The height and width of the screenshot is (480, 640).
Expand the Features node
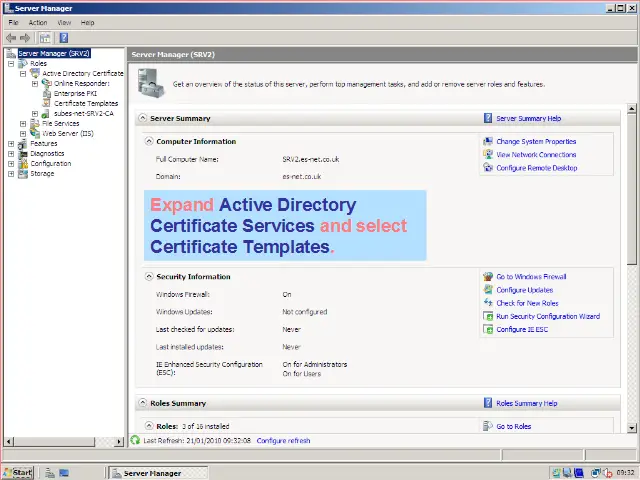tap(11, 144)
